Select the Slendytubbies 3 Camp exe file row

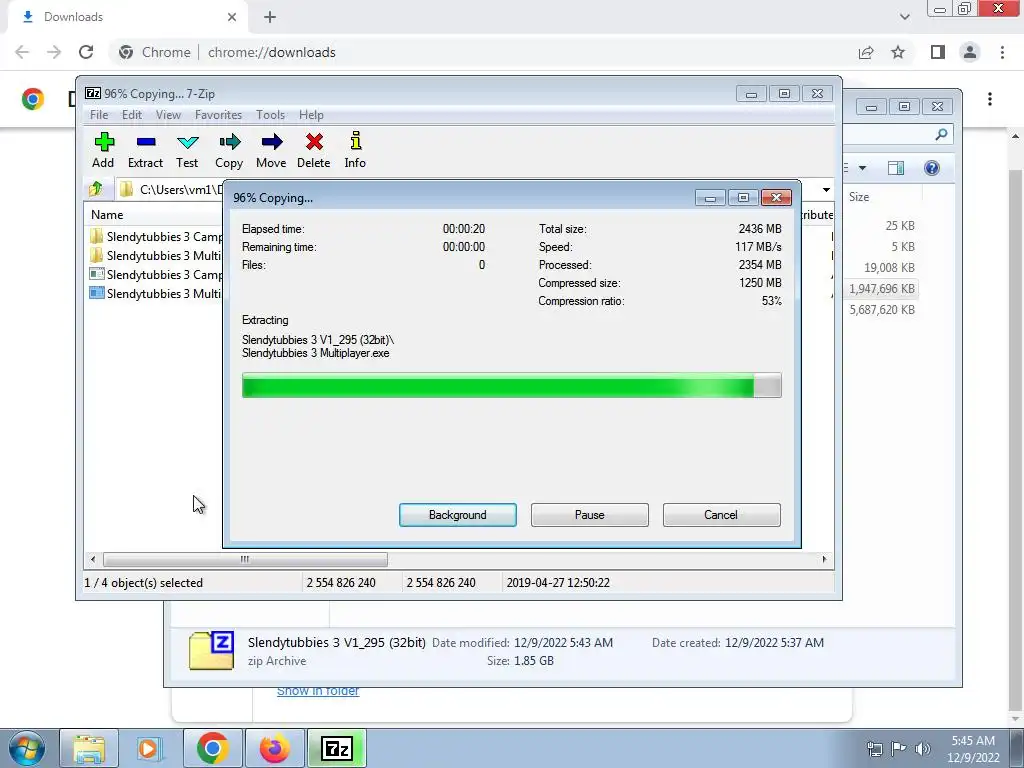pyautogui.click(x=155, y=274)
